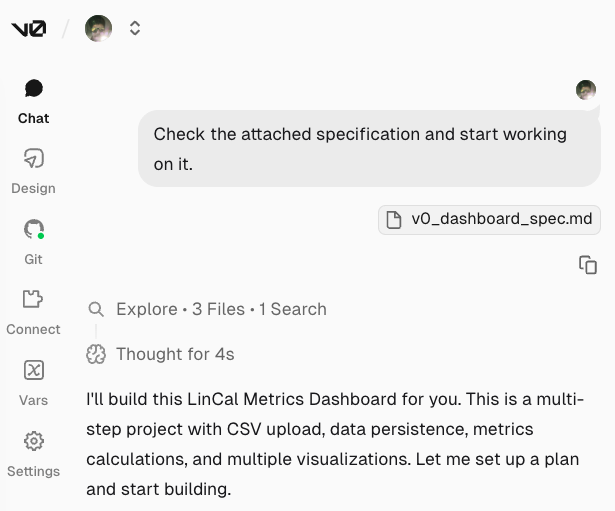The width and height of the screenshot is (615, 511).
Task: Click the user avatar above the message
Action: coord(586,90)
